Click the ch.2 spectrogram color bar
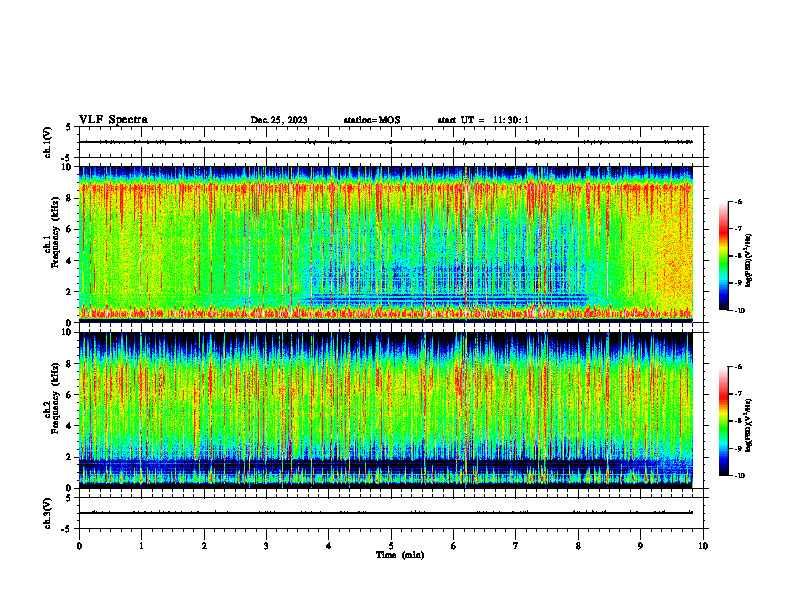792x612 pixels. pos(724,421)
